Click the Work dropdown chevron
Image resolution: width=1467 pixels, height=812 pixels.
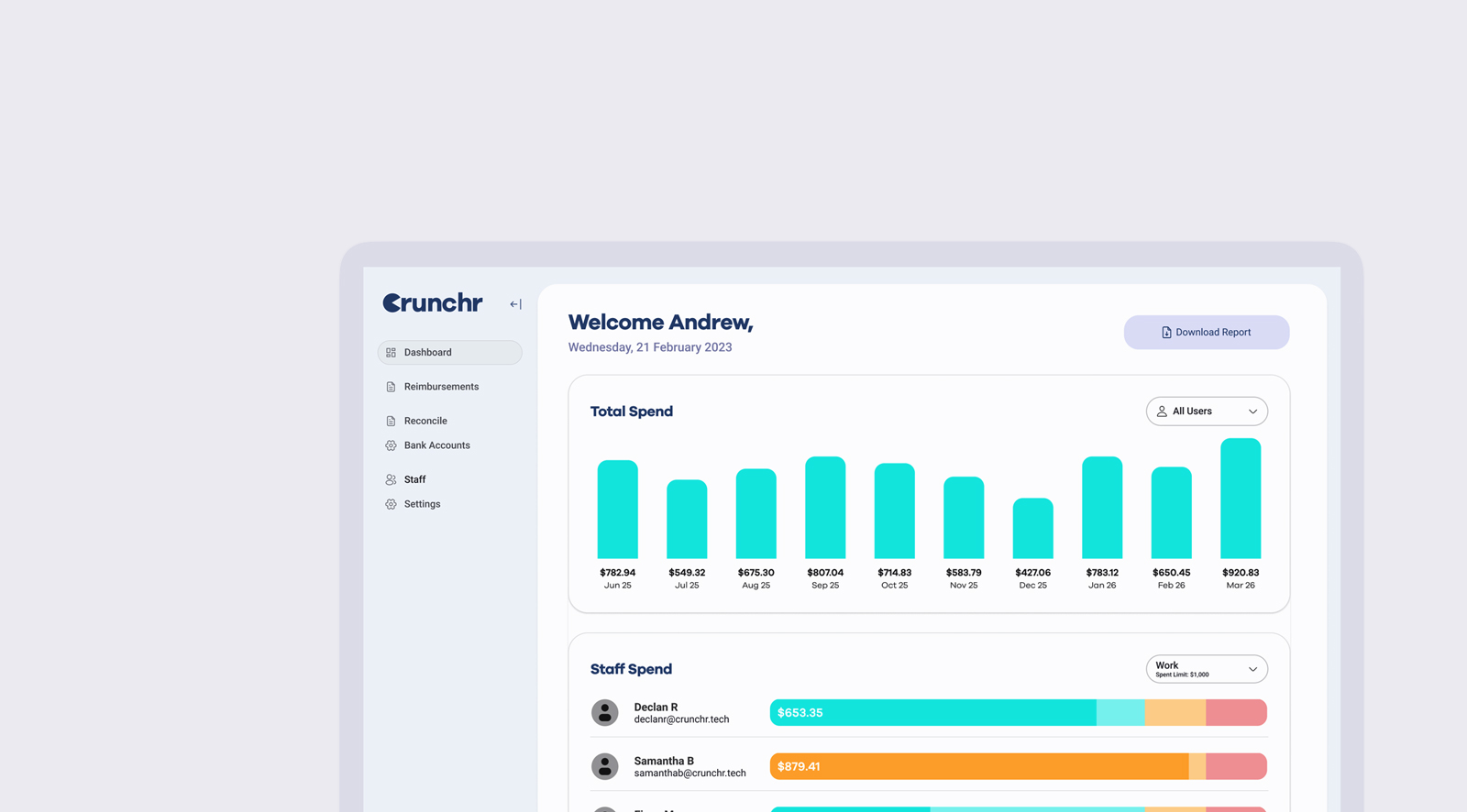click(x=1252, y=669)
